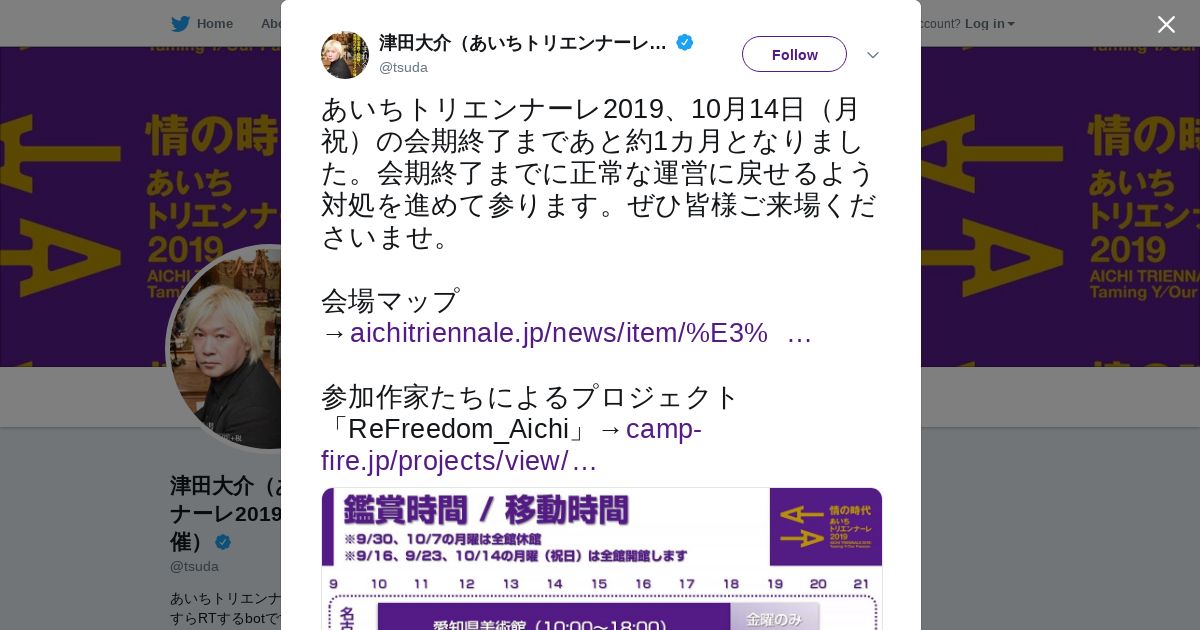Follow the @tsuda account

click(794, 54)
